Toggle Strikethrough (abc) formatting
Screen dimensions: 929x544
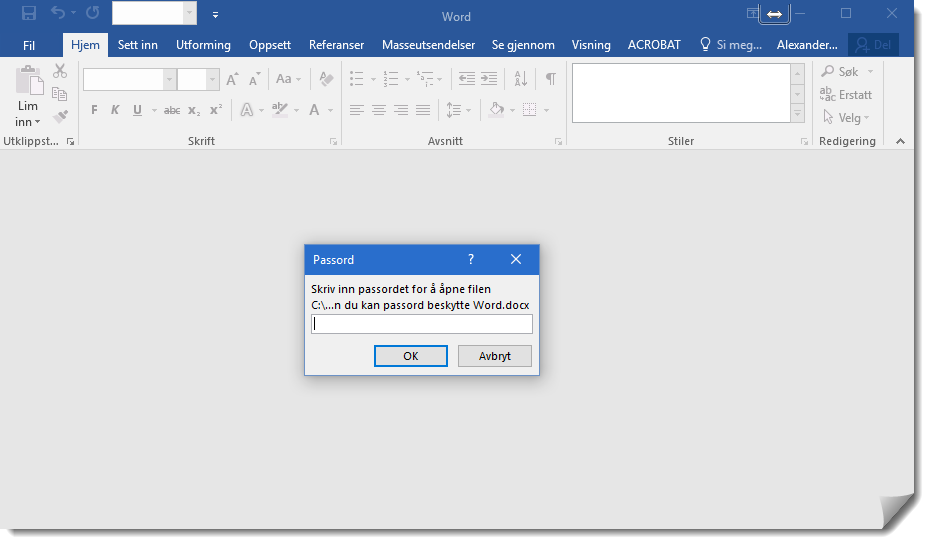171,110
